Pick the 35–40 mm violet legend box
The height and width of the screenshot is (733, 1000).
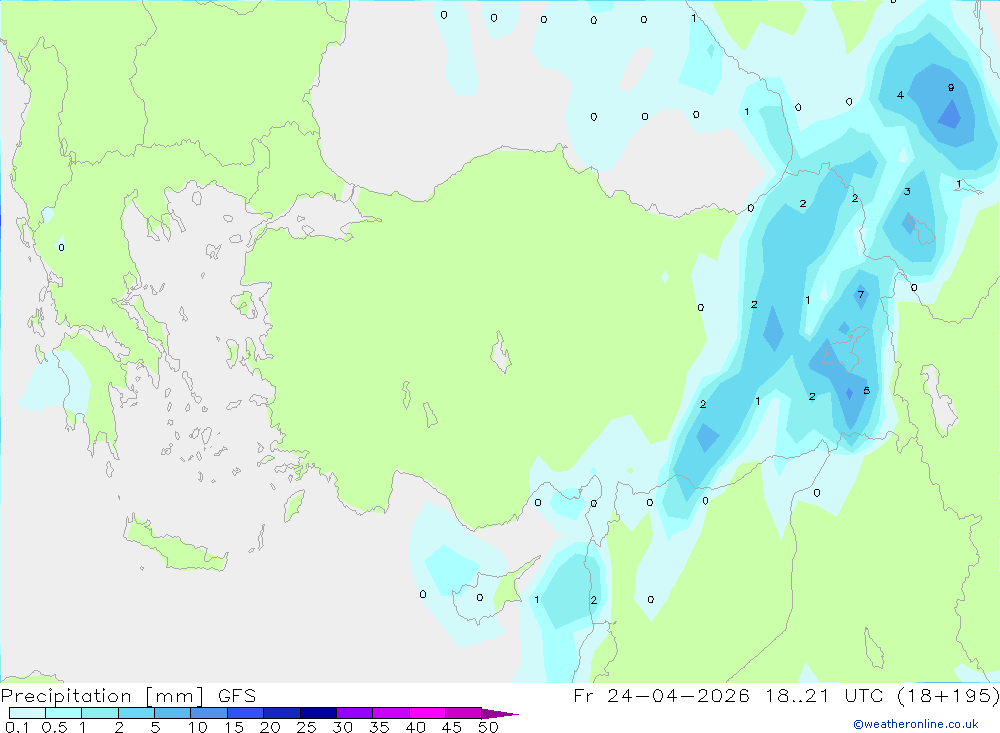[391, 713]
